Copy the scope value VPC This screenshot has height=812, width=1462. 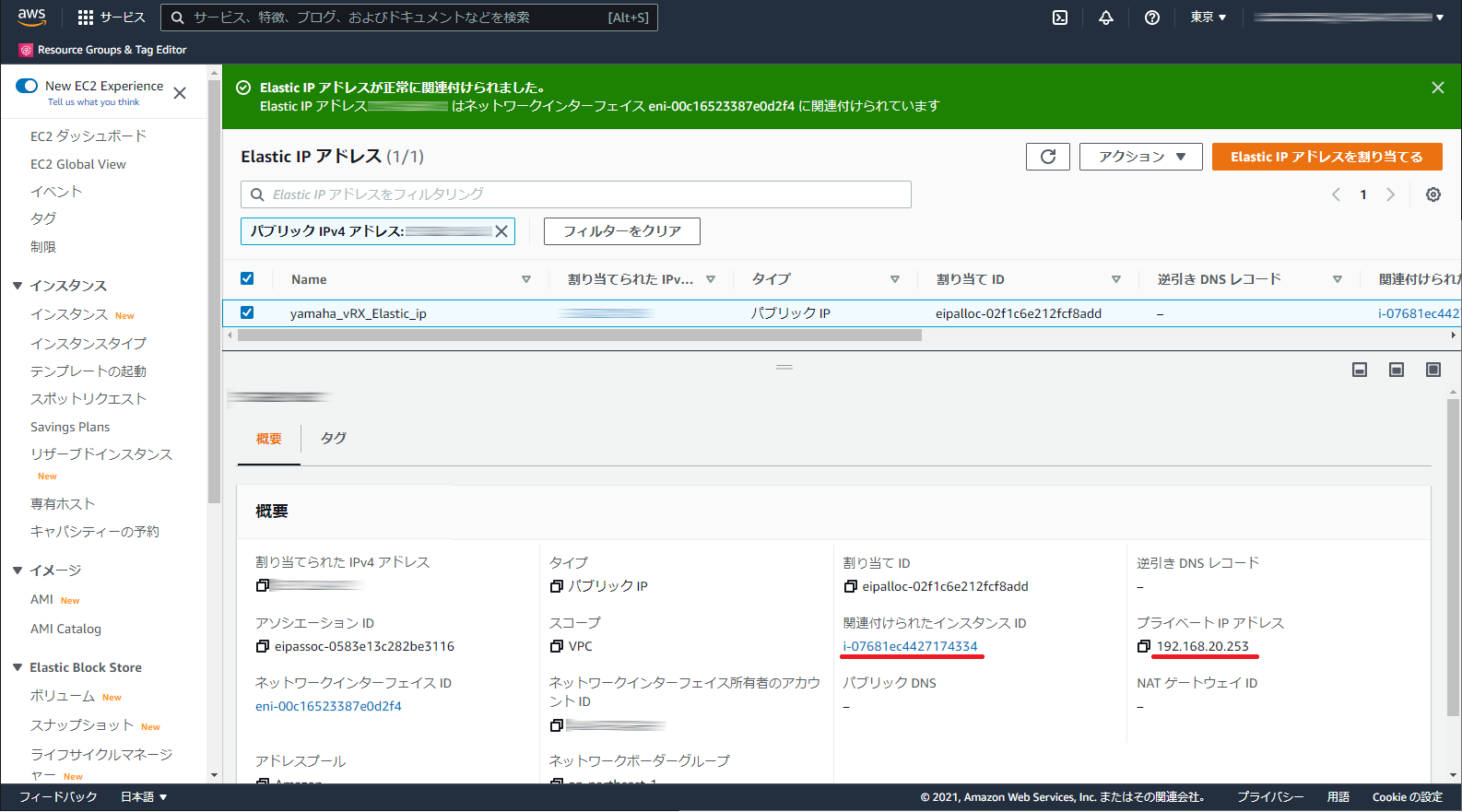[x=557, y=646]
